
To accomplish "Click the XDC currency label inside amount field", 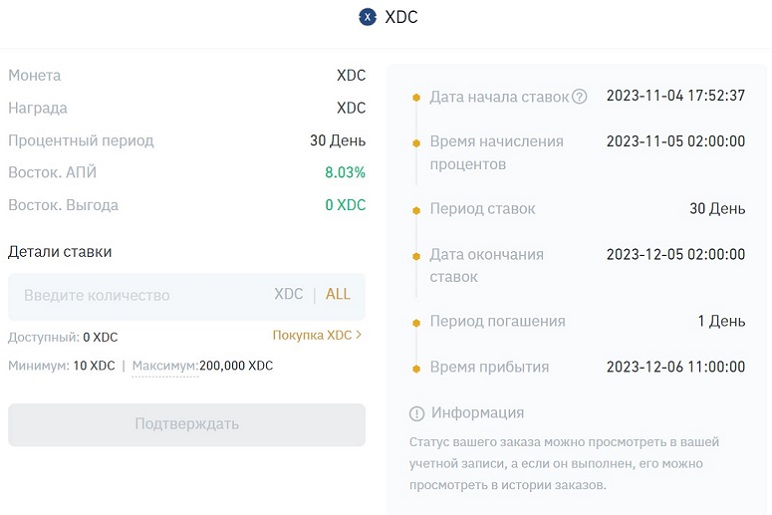I will (288, 295).
